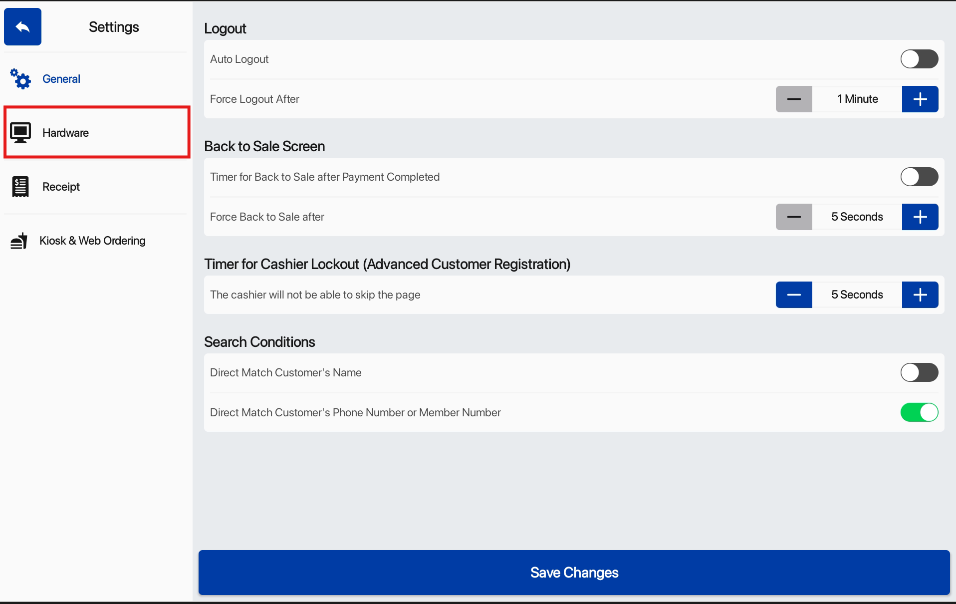Click the General gears icon
The image size is (956, 604).
(20, 79)
